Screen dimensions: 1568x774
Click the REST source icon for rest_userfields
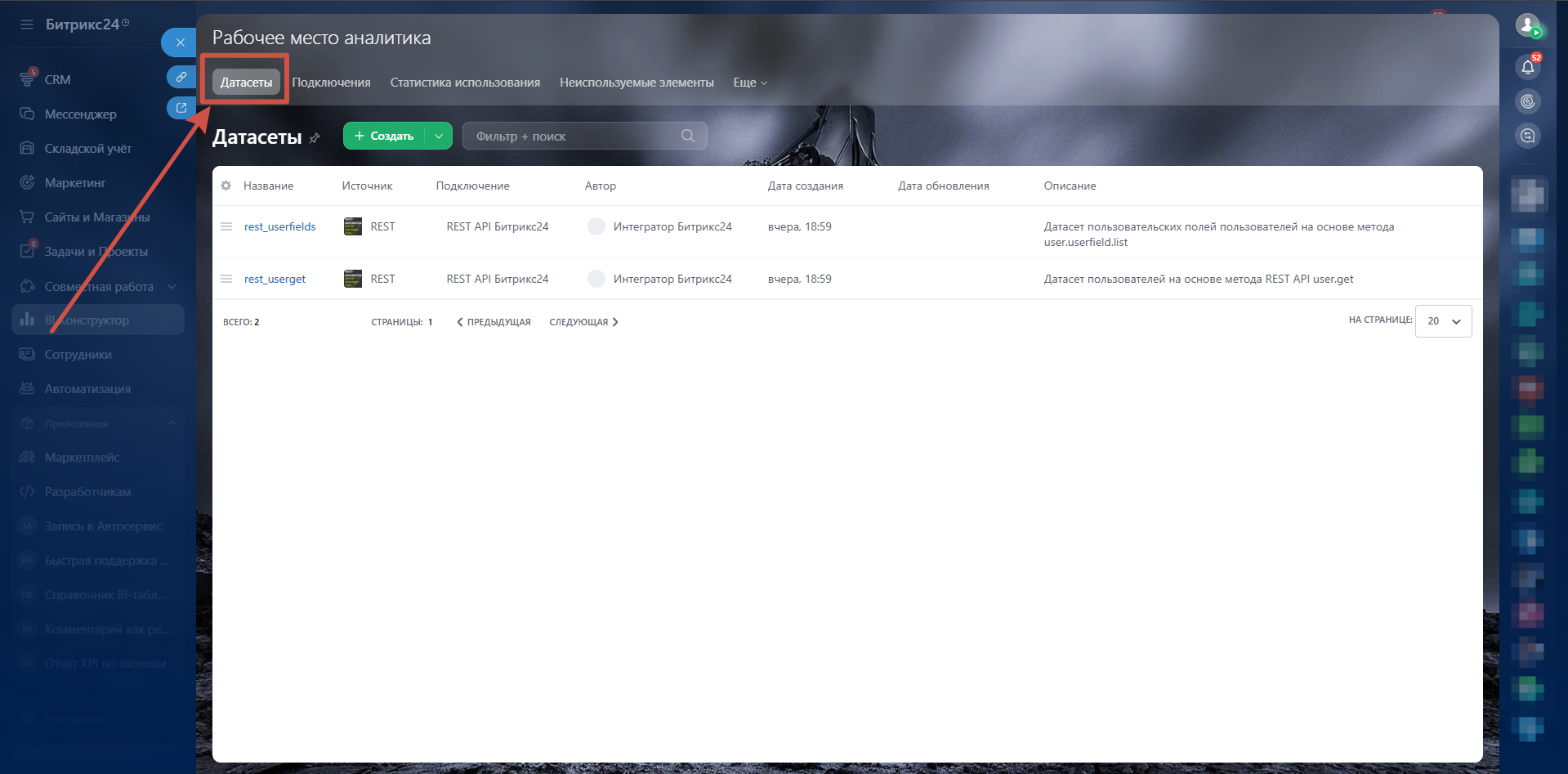pyautogui.click(x=353, y=226)
